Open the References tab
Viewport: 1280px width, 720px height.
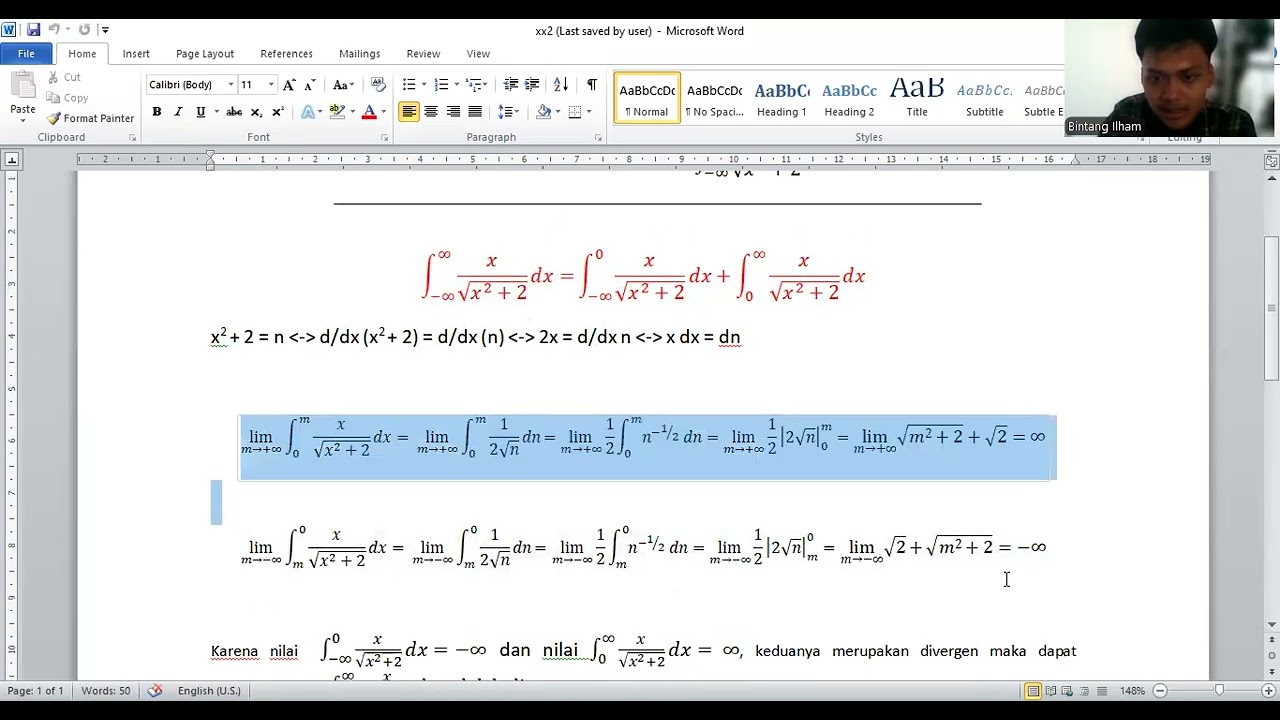click(x=286, y=54)
